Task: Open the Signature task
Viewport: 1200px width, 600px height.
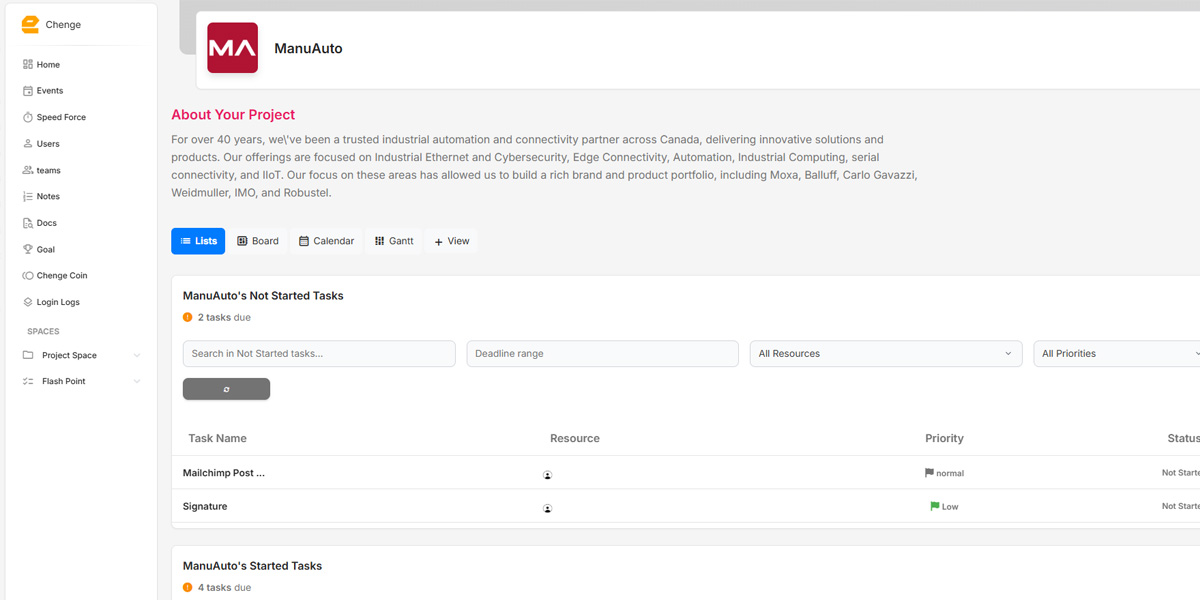Action: point(205,506)
